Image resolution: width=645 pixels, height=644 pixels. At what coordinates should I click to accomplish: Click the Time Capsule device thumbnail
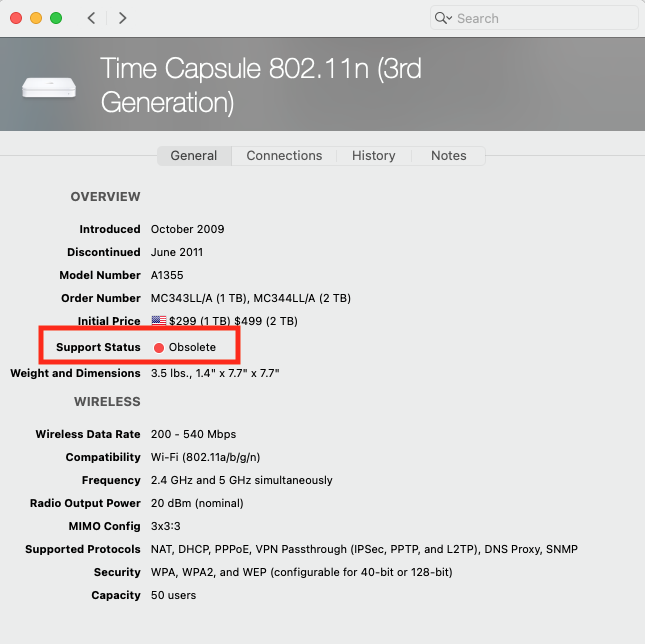point(49,87)
